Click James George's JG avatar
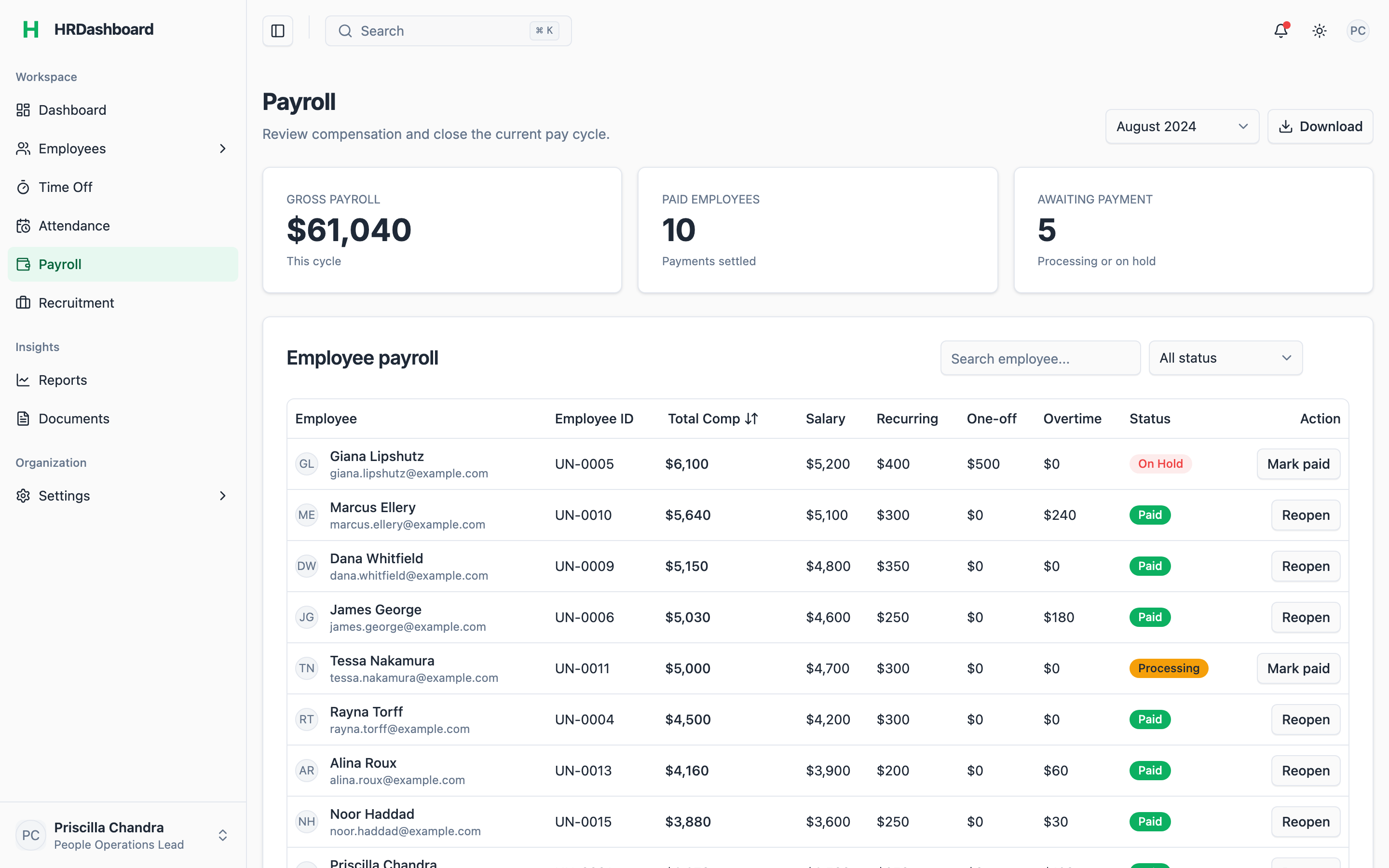The height and width of the screenshot is (868, 1389). tap(307, 617)
